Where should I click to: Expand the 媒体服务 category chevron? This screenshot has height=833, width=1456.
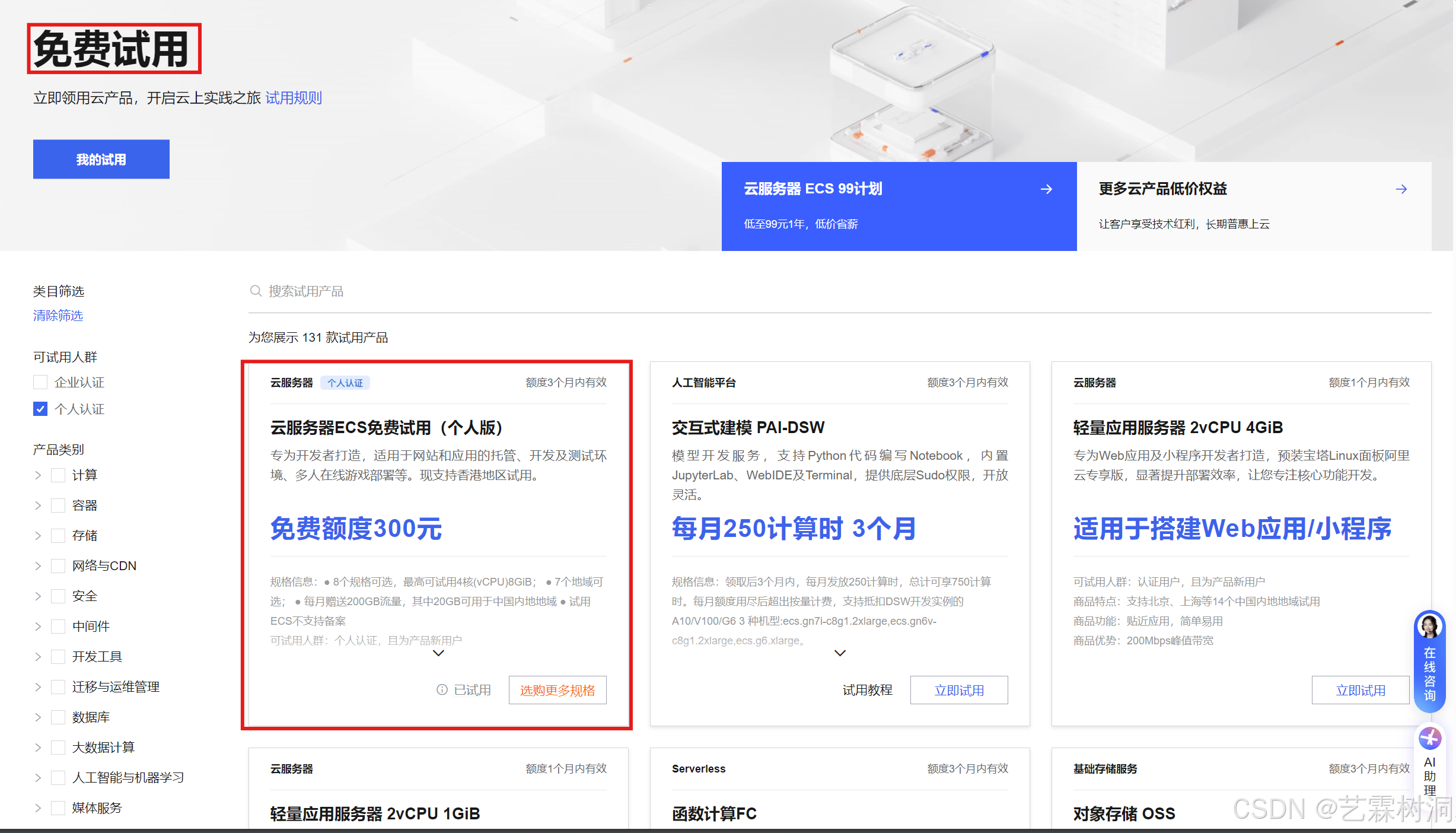(x=38, y=807)
